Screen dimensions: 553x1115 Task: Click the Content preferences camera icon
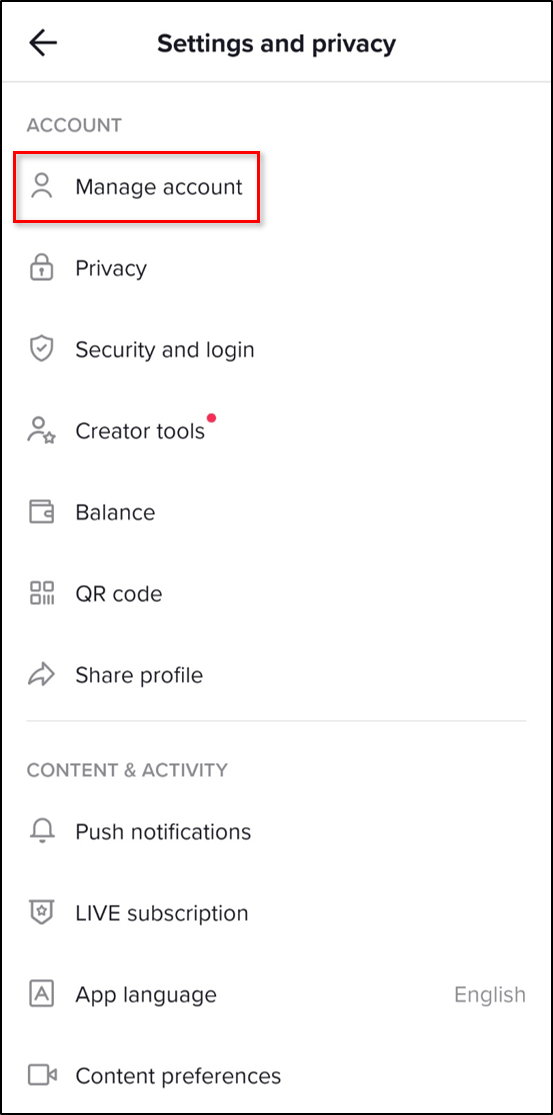pos(42,1075)
